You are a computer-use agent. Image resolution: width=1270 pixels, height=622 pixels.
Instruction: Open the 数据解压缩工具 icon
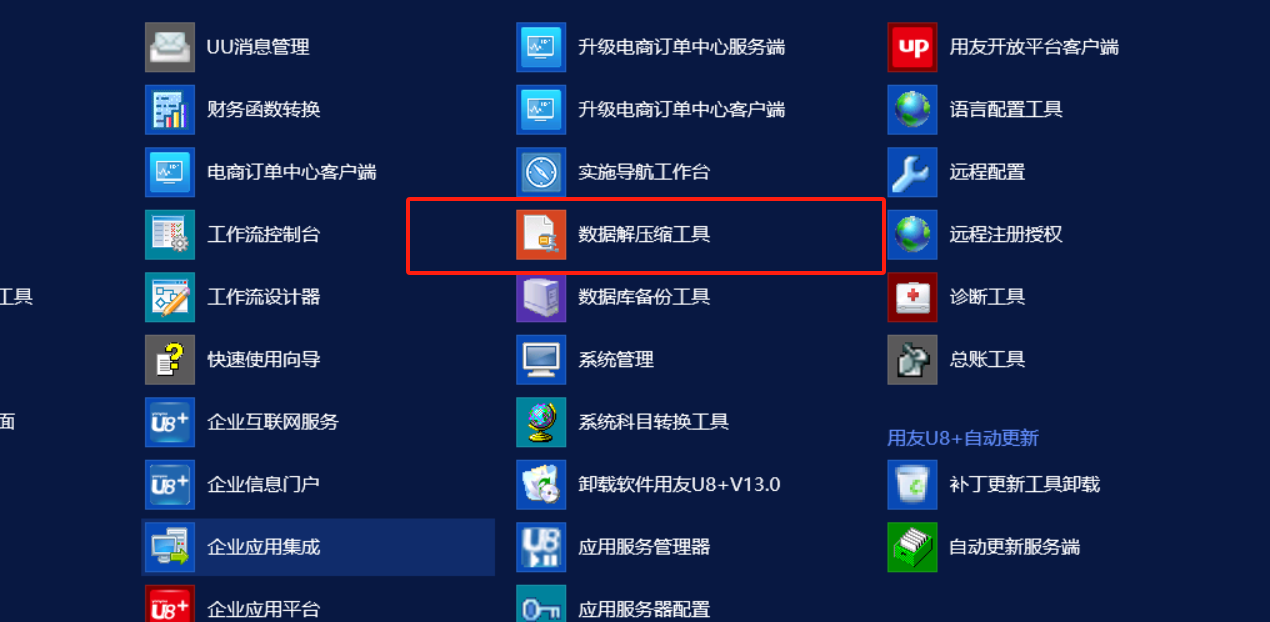coord(541,235)
